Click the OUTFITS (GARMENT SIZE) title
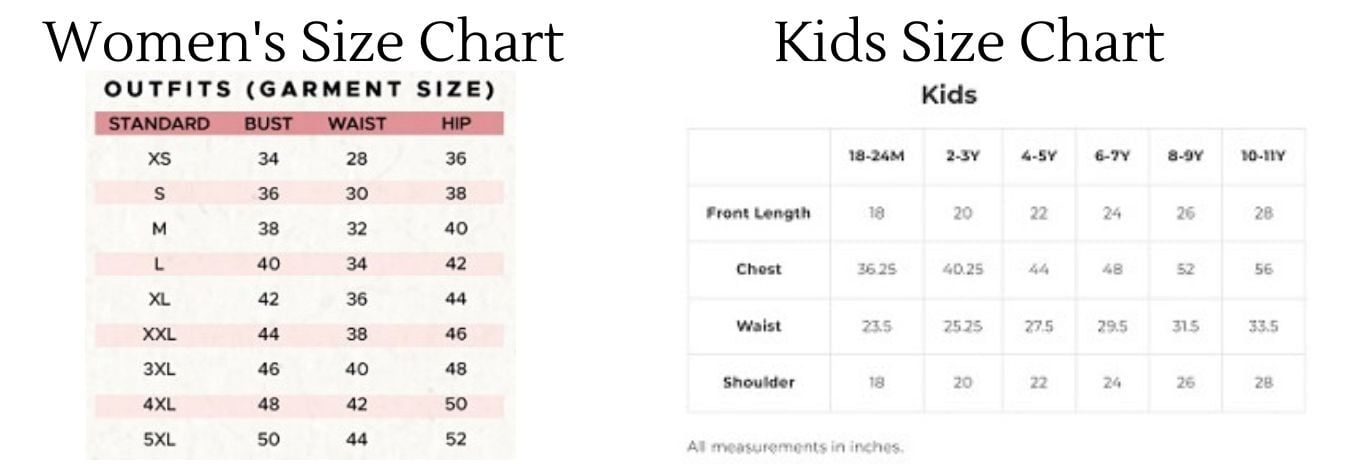 pyautogui.click(x=300, y=90)
